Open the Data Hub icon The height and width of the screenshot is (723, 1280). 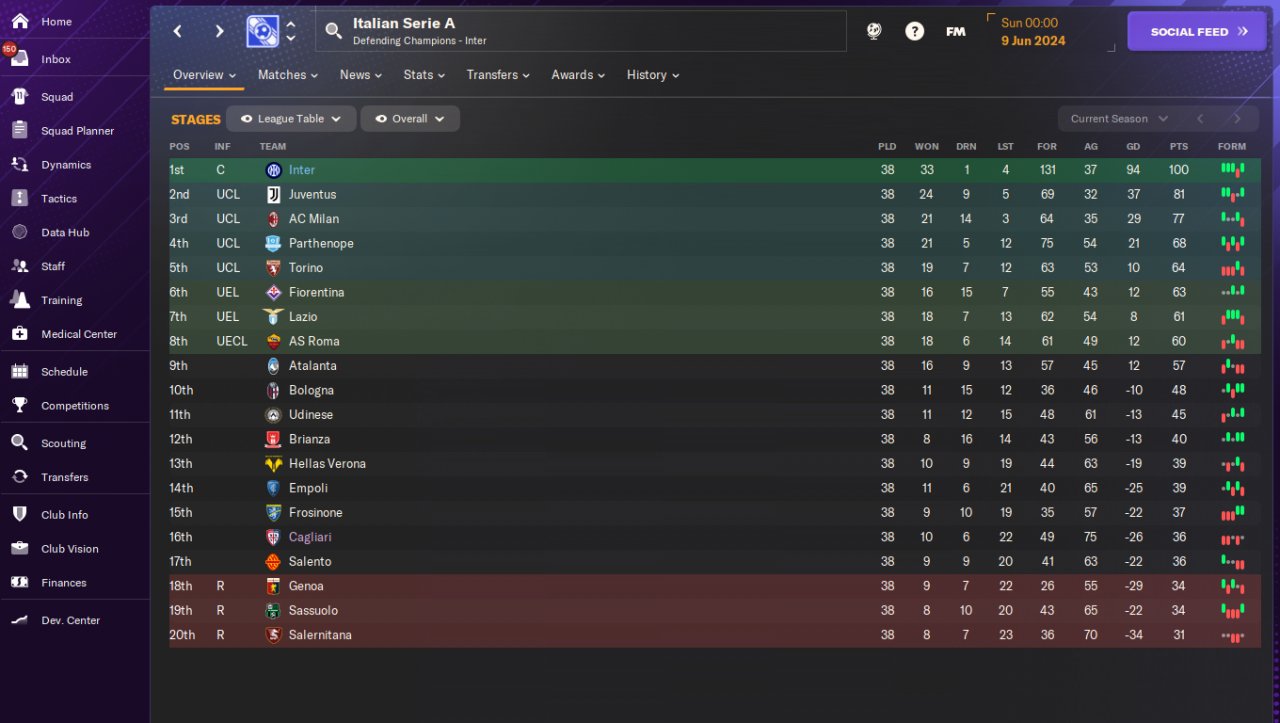point(19,232)
